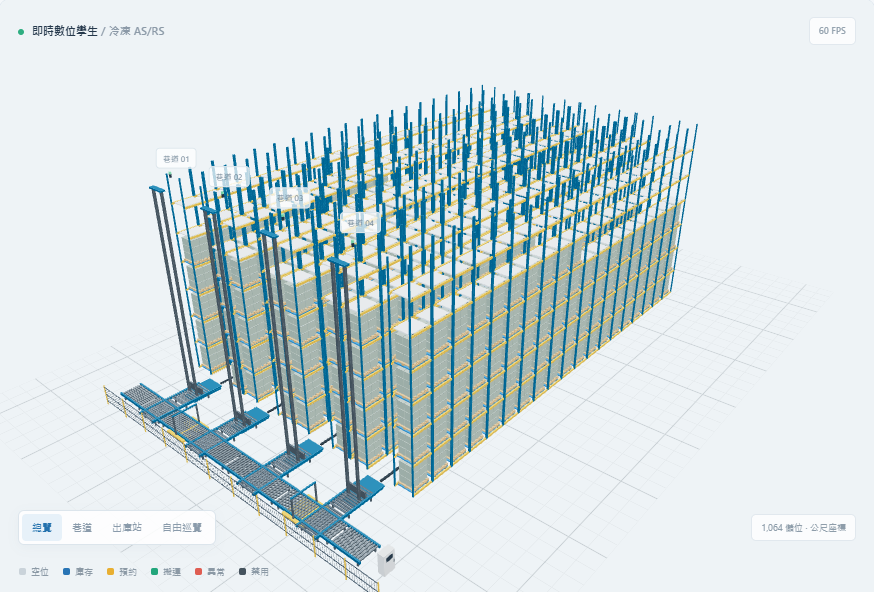Open the 出庫站 outbound station view
This screenshot has height=592, width=874.
[127, 527]
